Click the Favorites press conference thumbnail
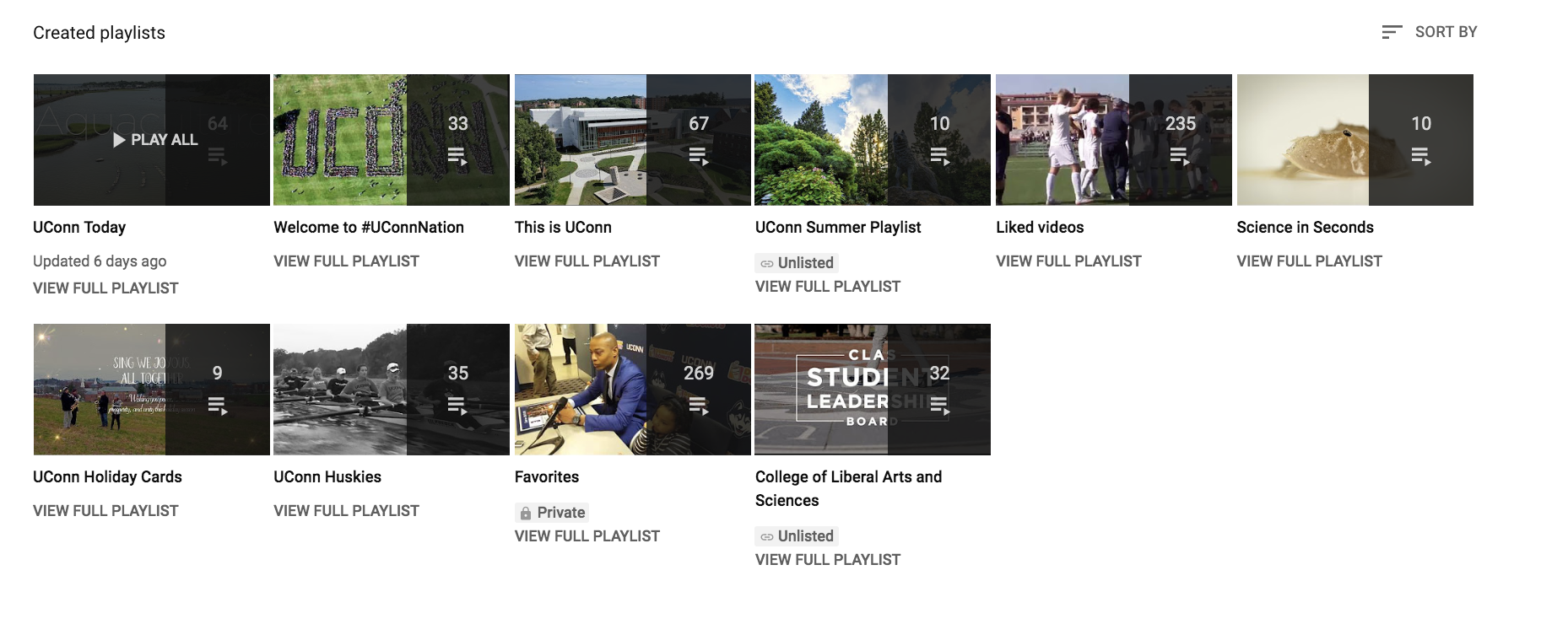 [x=633, y=390]
